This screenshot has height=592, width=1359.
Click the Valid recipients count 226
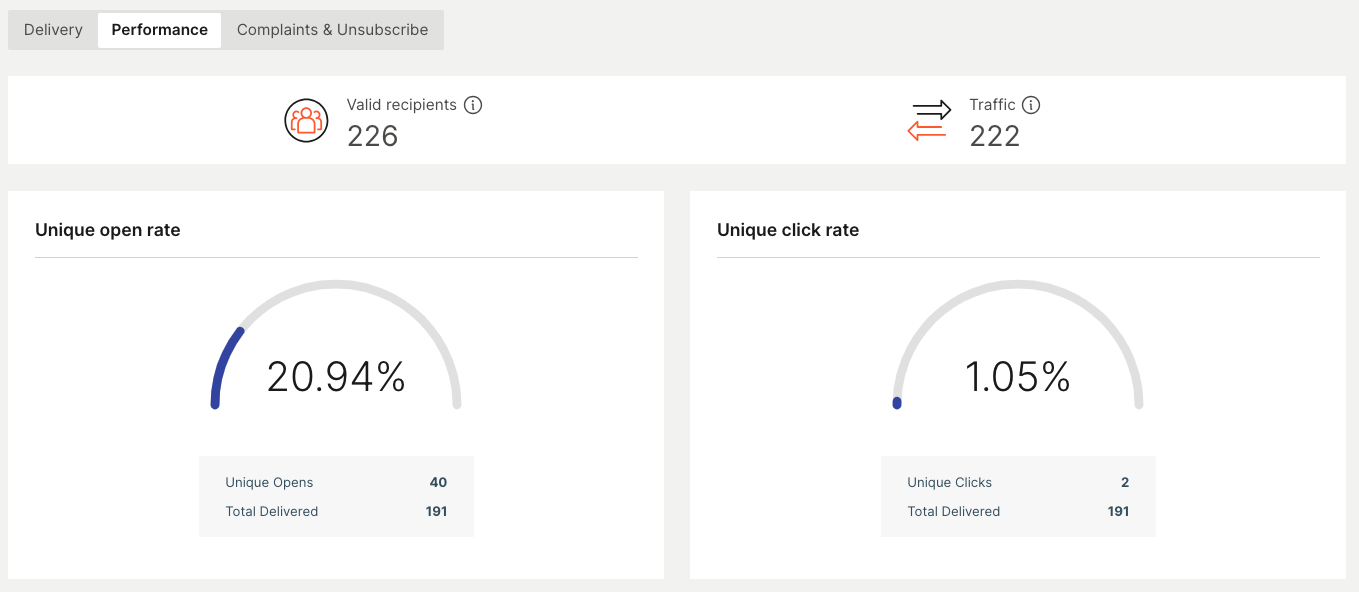(x=372, y=136)
